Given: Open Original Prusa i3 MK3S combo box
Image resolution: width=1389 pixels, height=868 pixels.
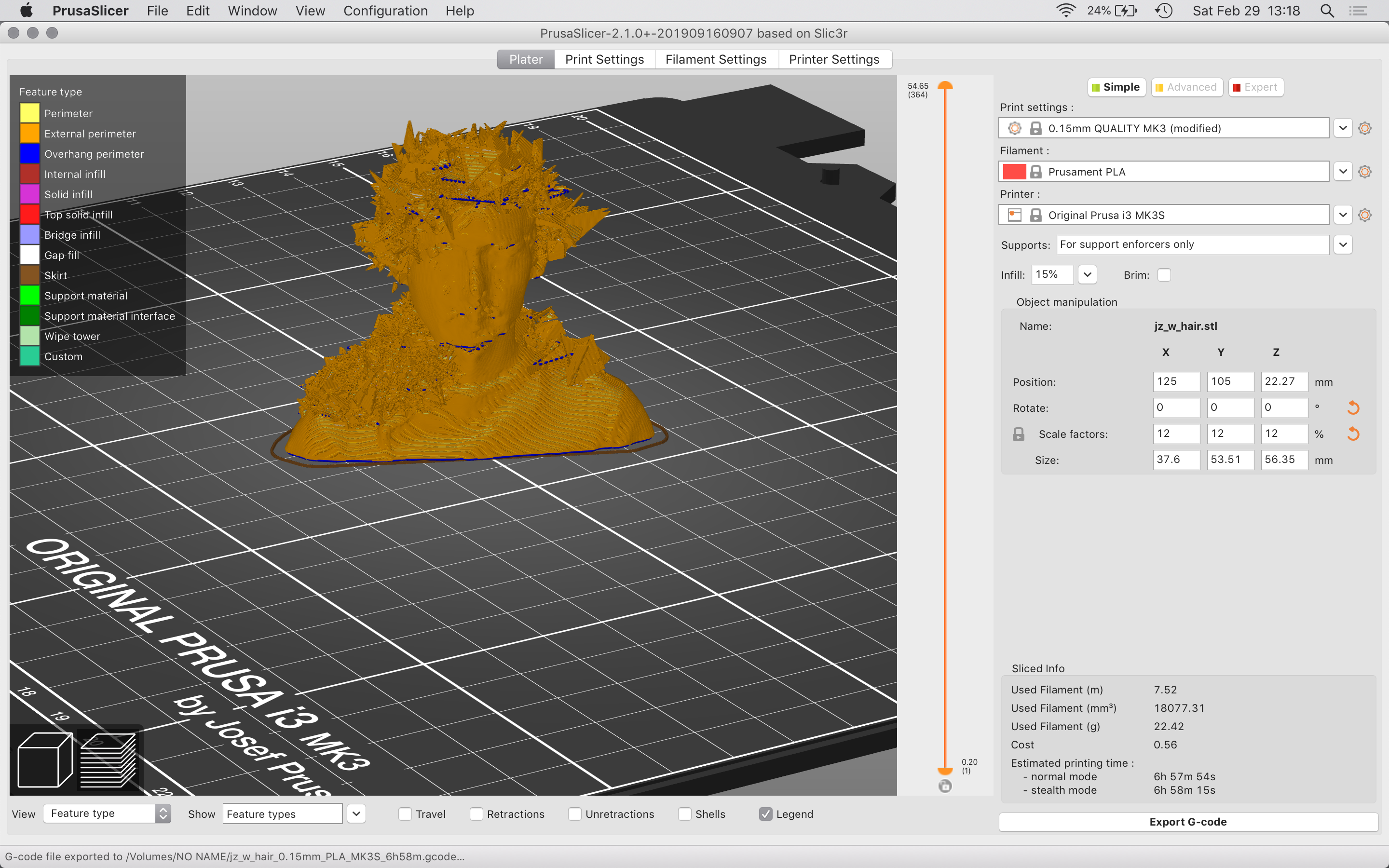Looking at the screenshot, I should [x=1163, y=215].
